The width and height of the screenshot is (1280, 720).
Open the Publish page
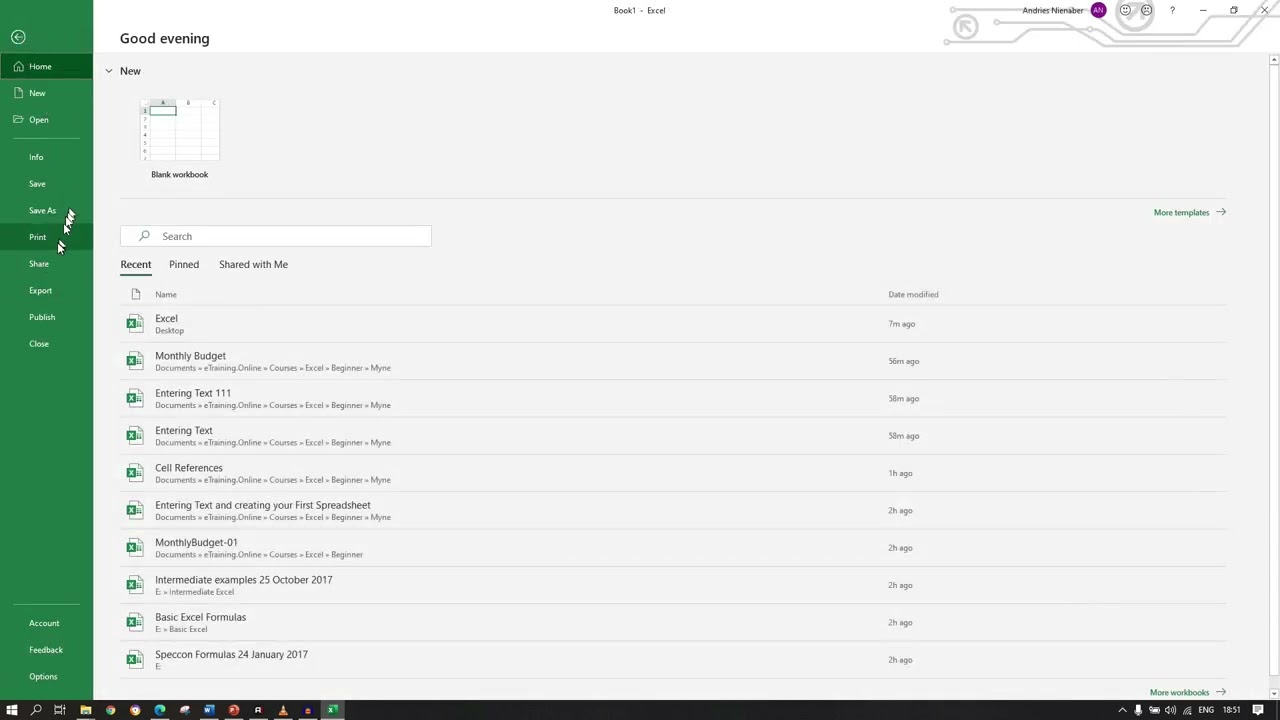click(x=46, y=317)
